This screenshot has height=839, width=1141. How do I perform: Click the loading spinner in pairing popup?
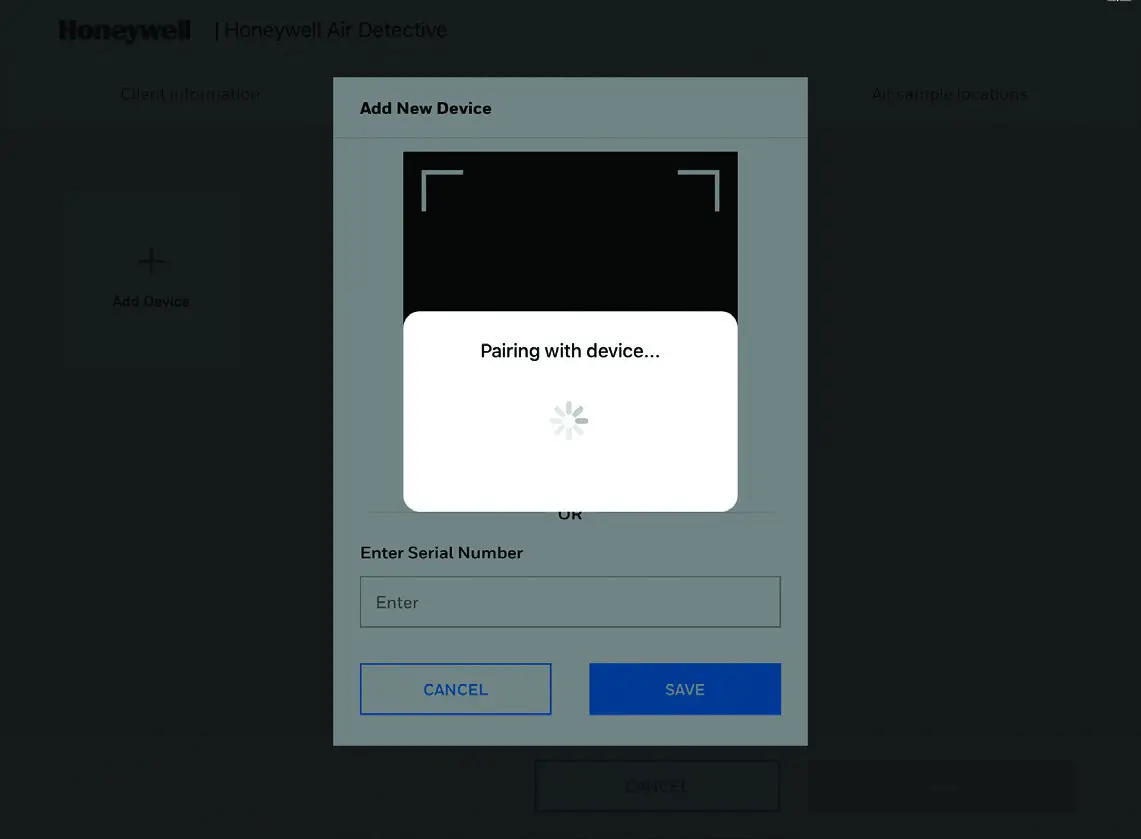click(x=569, y=420)
